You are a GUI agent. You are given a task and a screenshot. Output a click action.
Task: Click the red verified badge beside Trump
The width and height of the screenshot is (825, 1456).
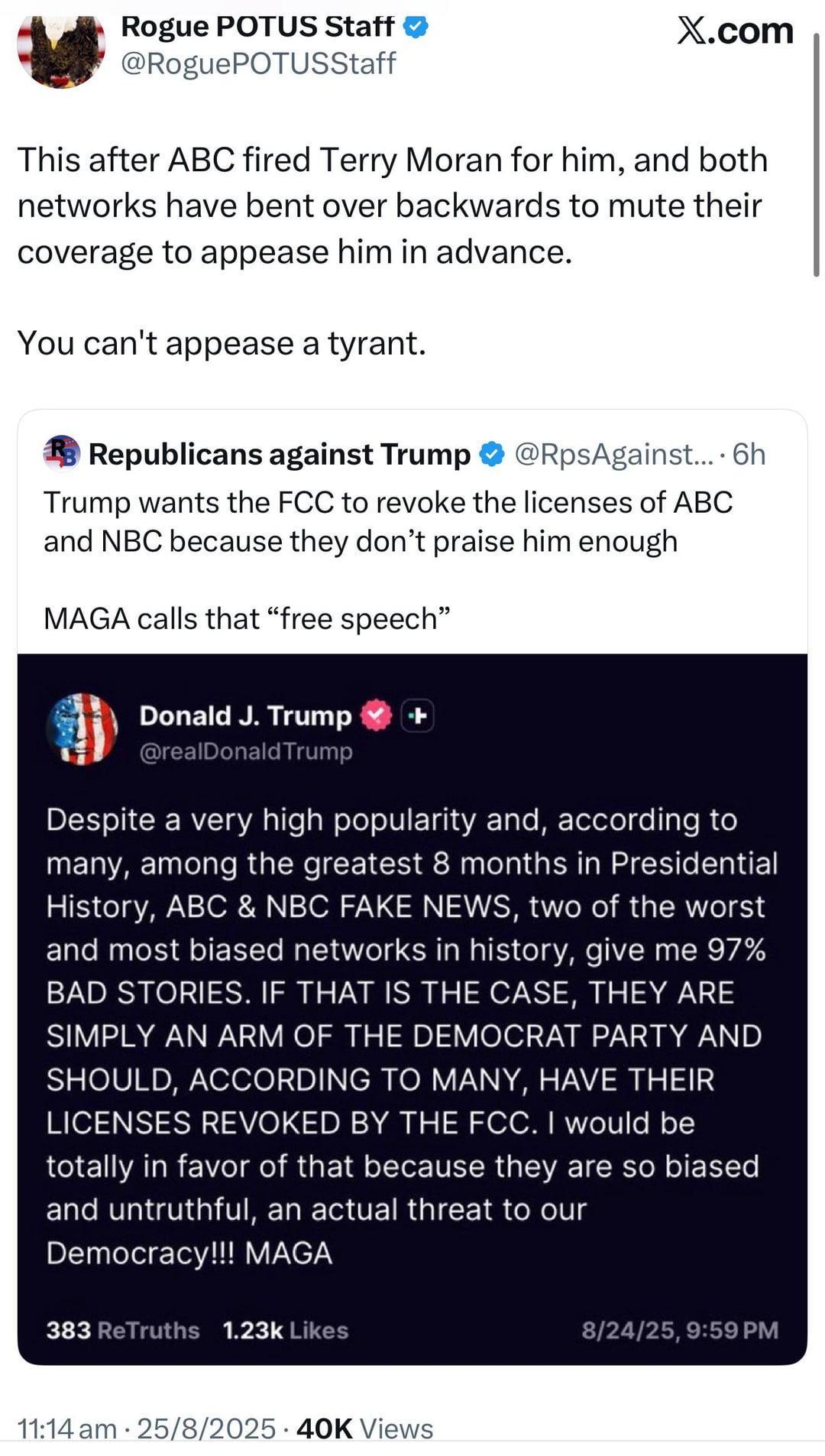coord(376,715)
